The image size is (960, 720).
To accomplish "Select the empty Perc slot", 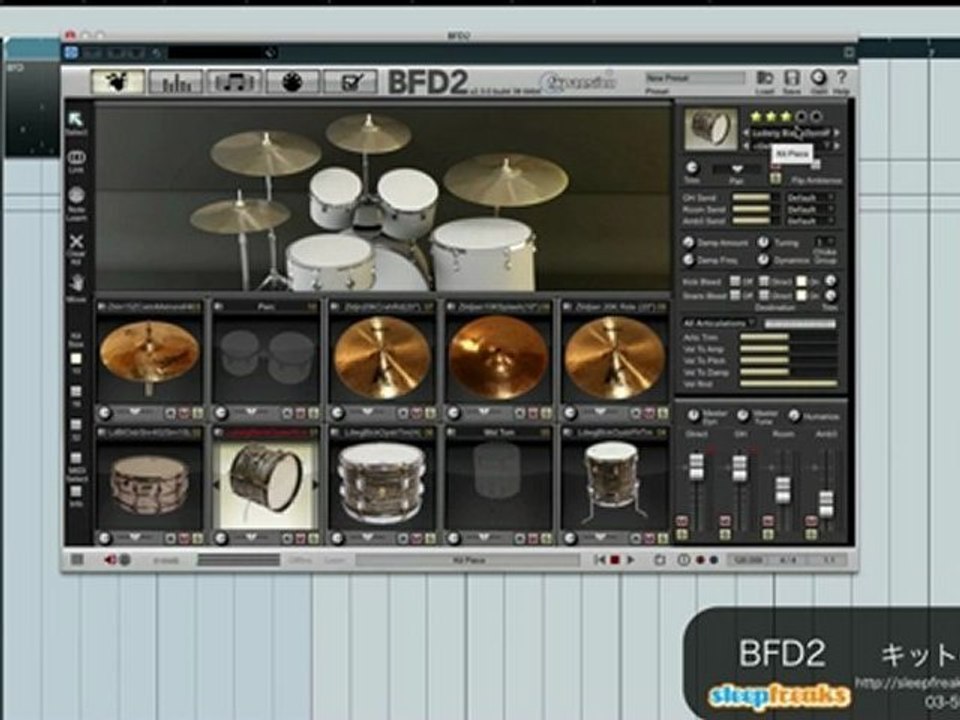I will 266,358.
